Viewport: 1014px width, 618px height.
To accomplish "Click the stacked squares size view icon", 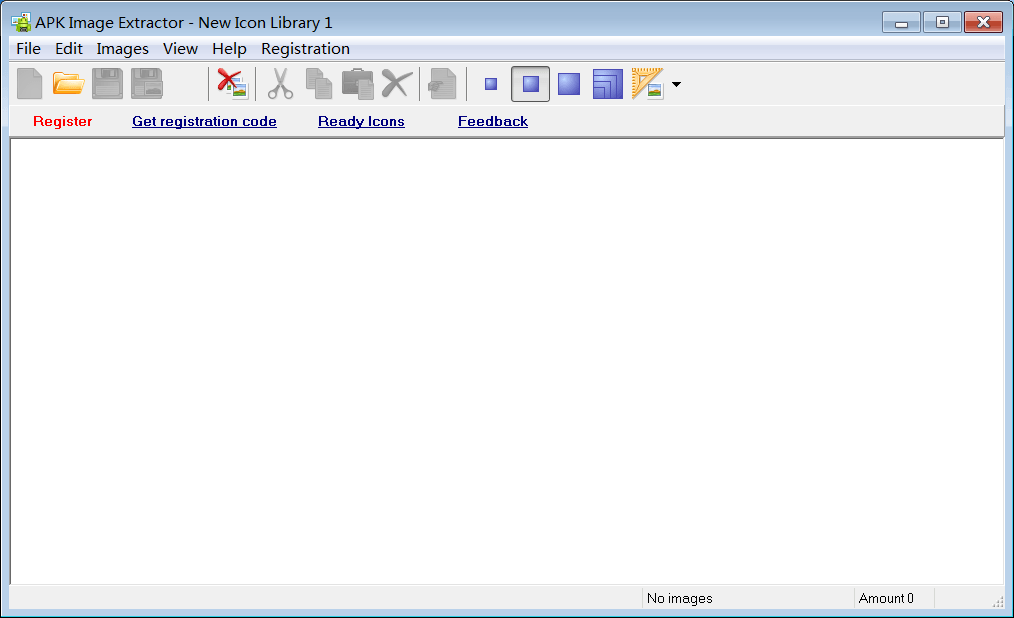I will (607, 84).
